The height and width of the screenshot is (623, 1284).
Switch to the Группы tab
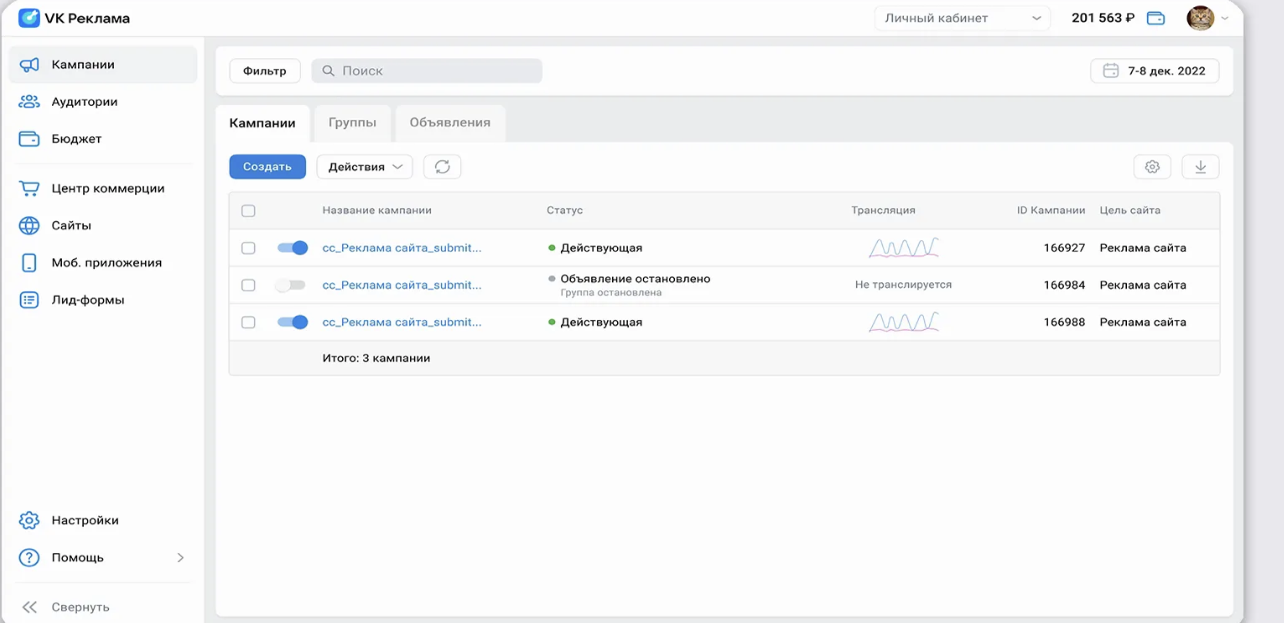pyautogui.click(x=352, y=123)
